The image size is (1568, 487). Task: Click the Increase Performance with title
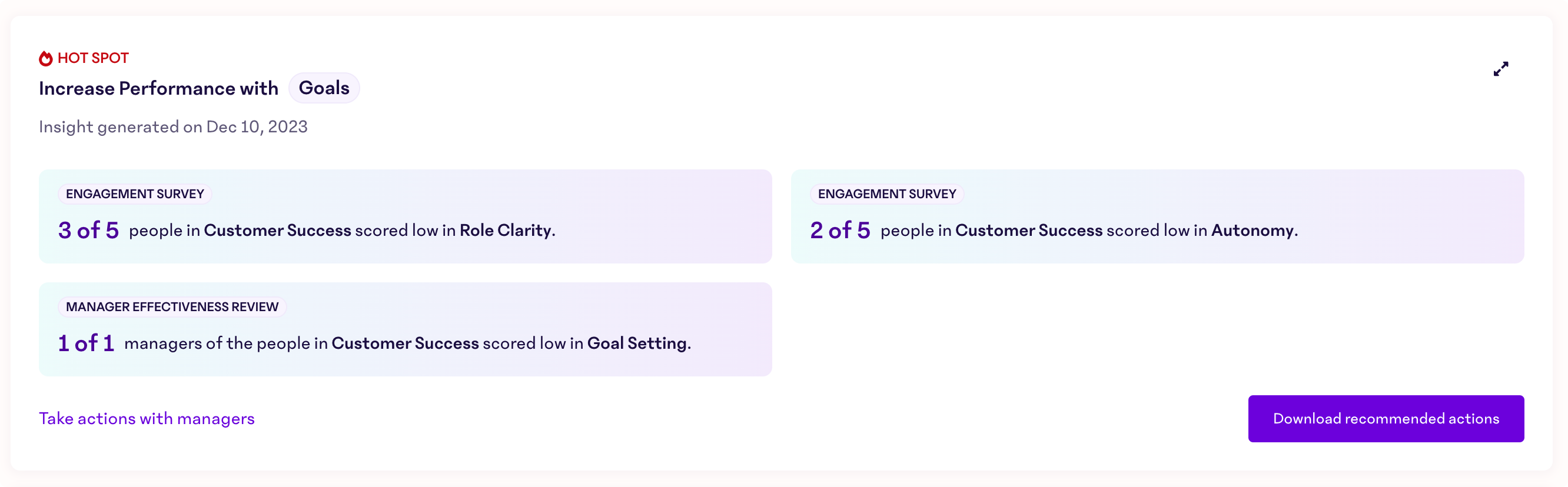pyautogui.click(x=158, y=88)
